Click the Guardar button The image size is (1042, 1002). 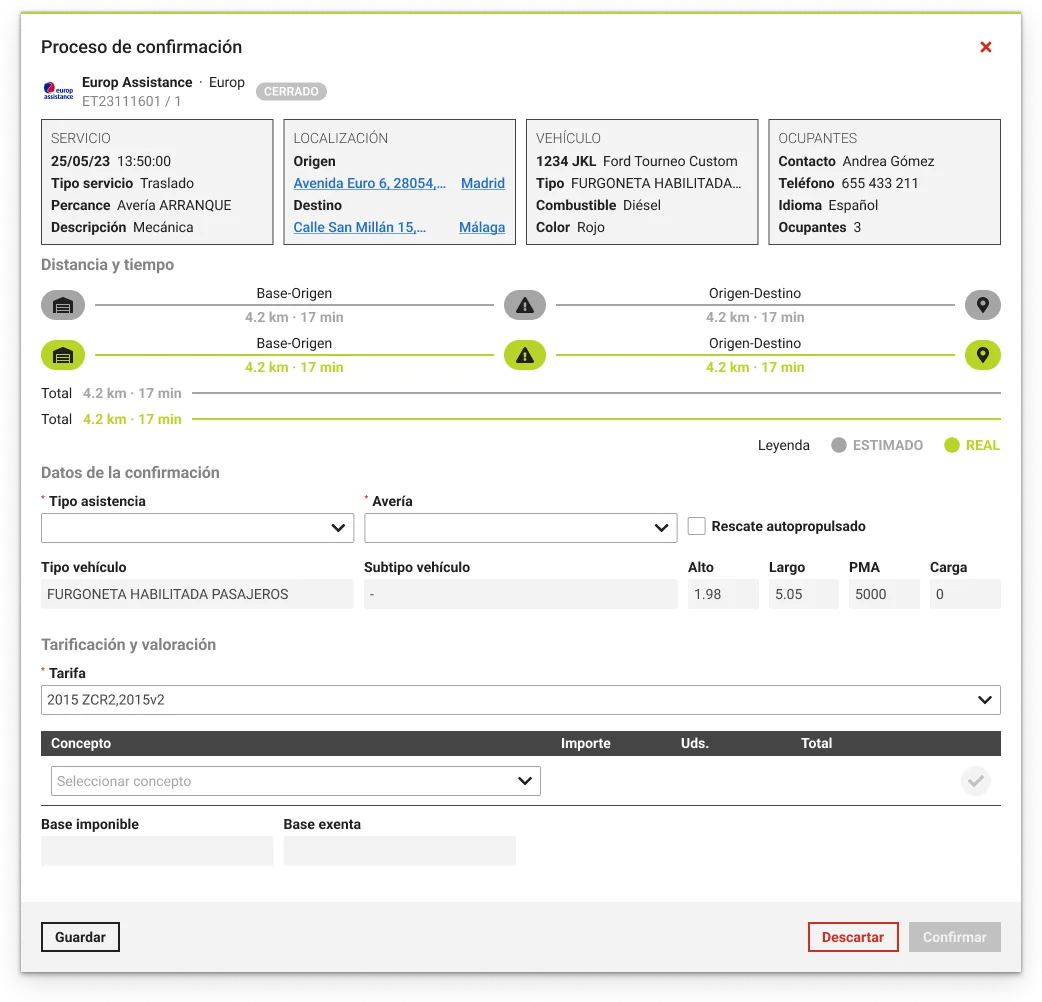coord(80,937)
